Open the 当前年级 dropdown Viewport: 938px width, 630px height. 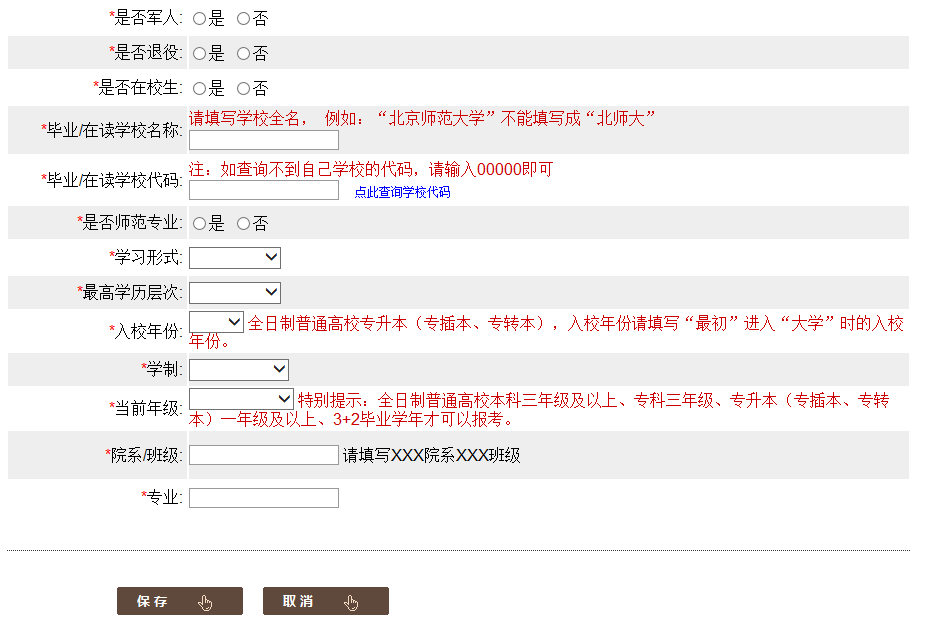click(240, 400)
